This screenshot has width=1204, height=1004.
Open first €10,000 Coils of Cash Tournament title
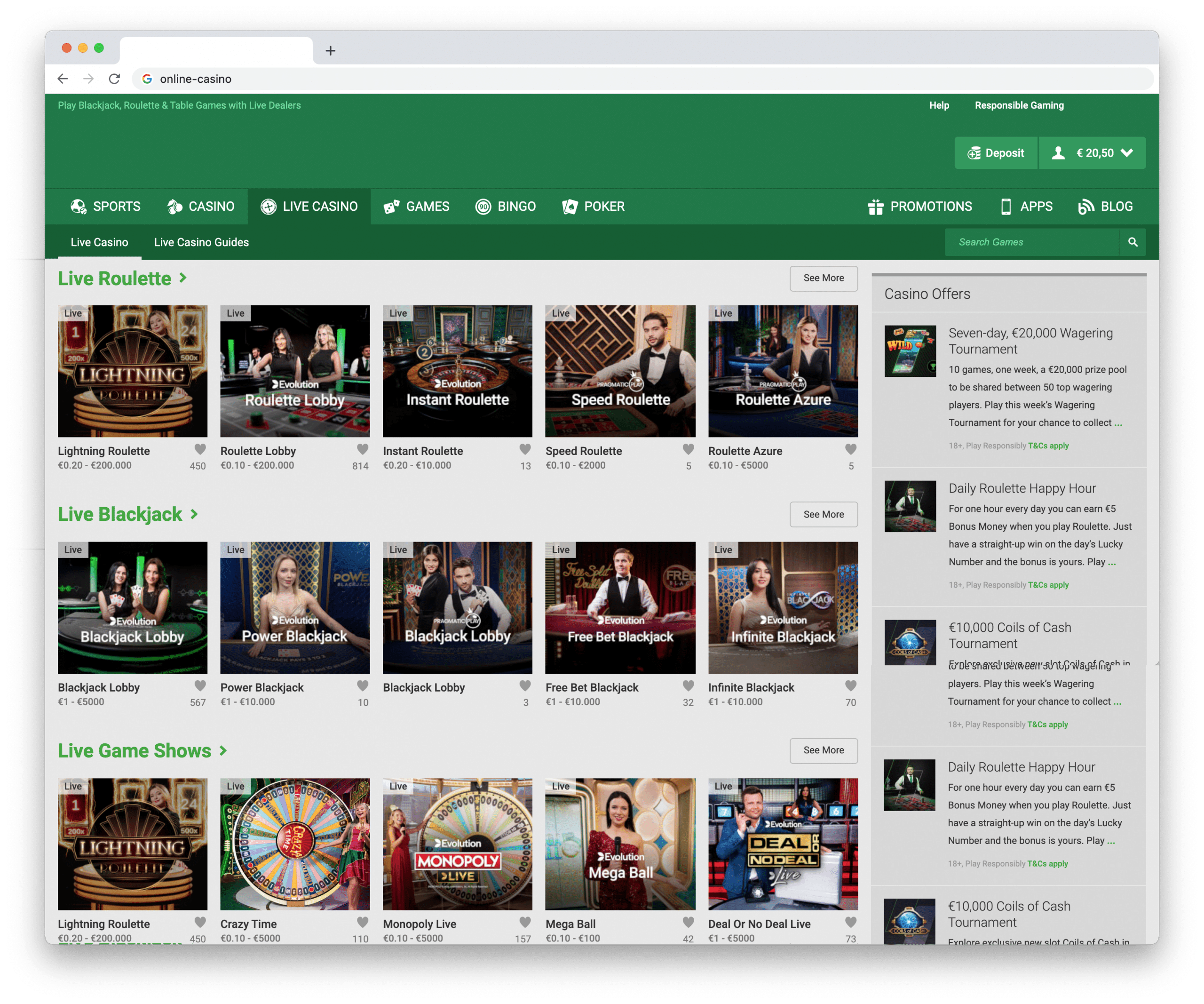click(1009, 635)
